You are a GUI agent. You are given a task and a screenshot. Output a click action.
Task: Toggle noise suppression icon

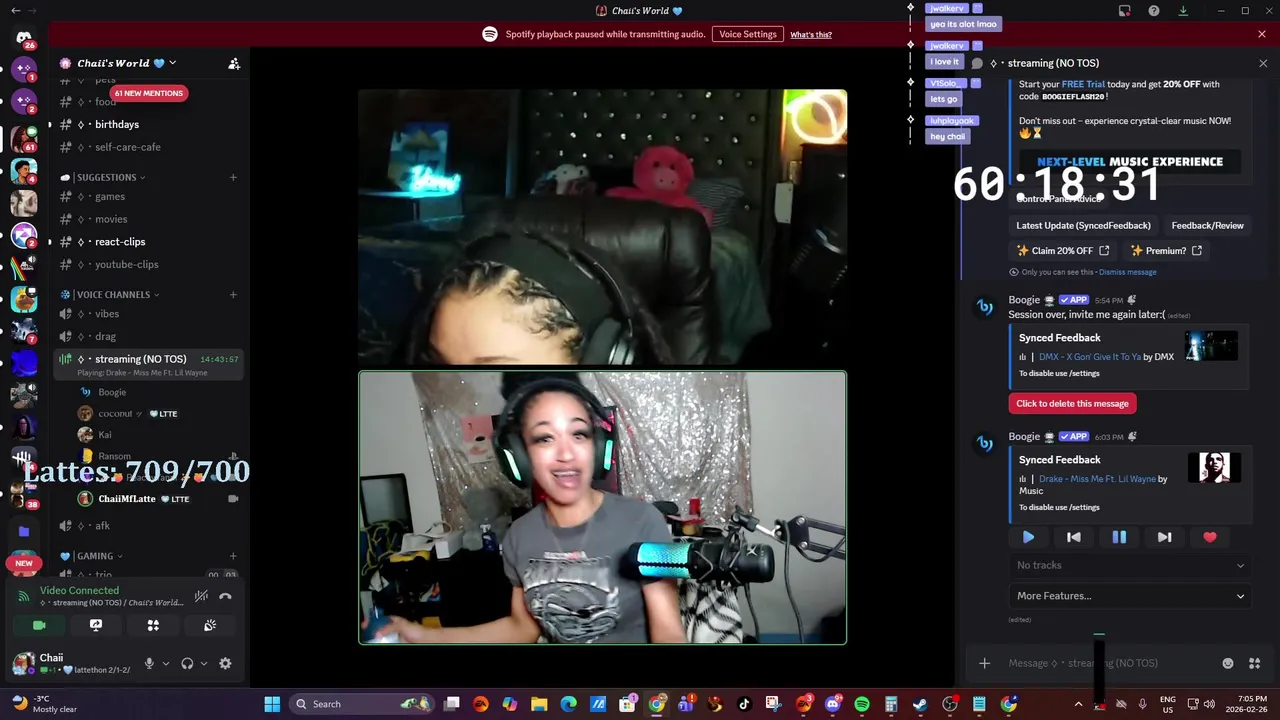tap(201, 596)
